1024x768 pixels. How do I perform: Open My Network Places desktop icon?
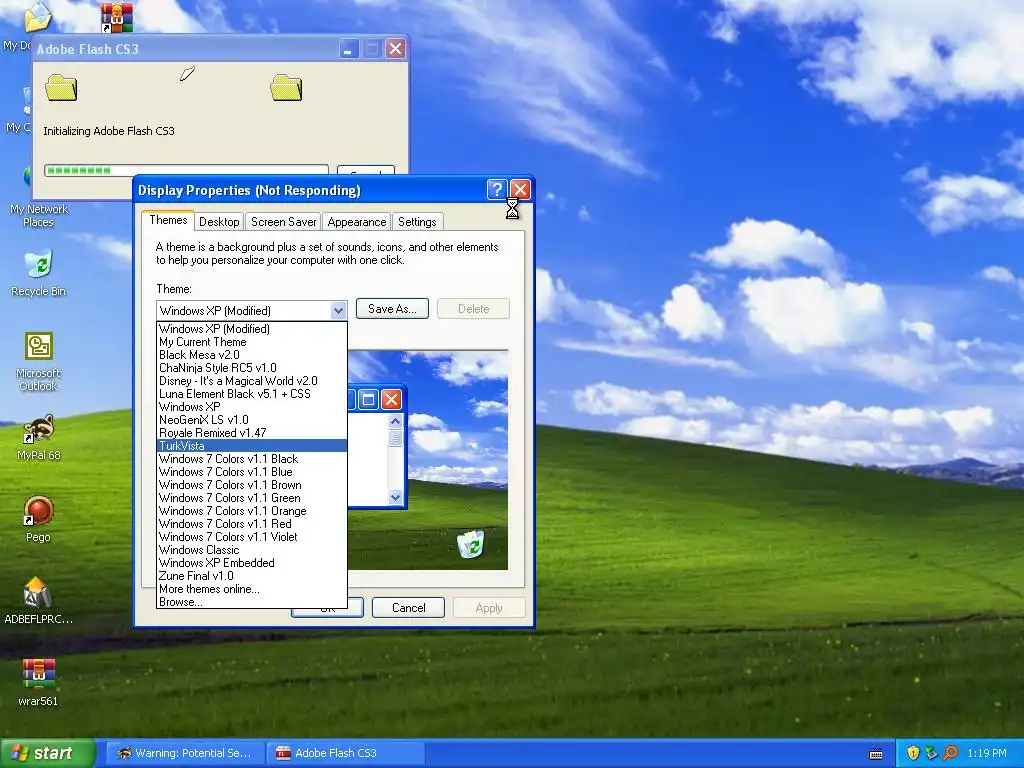click(x=39, y=215)
